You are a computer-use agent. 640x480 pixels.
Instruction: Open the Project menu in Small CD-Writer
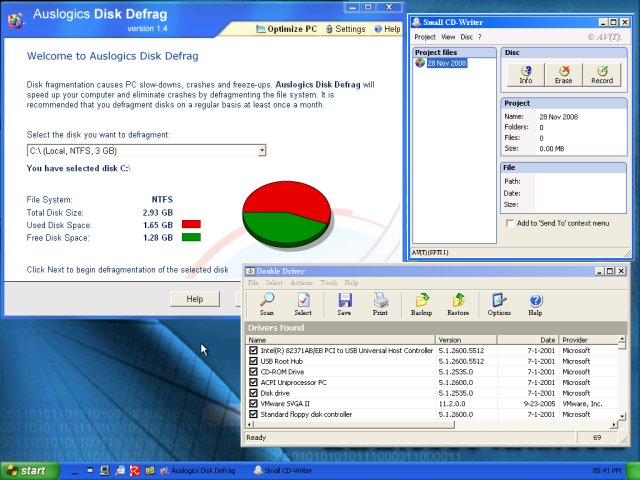pos(425,37)
